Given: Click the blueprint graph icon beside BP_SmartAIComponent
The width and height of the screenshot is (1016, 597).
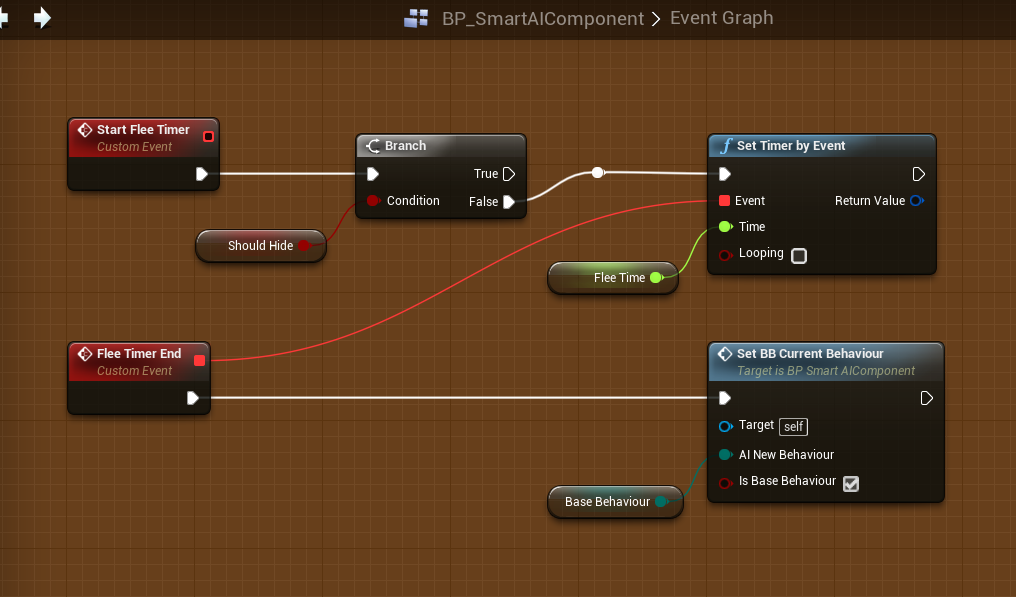Looking at the screenshot, I should click(416, 18).
